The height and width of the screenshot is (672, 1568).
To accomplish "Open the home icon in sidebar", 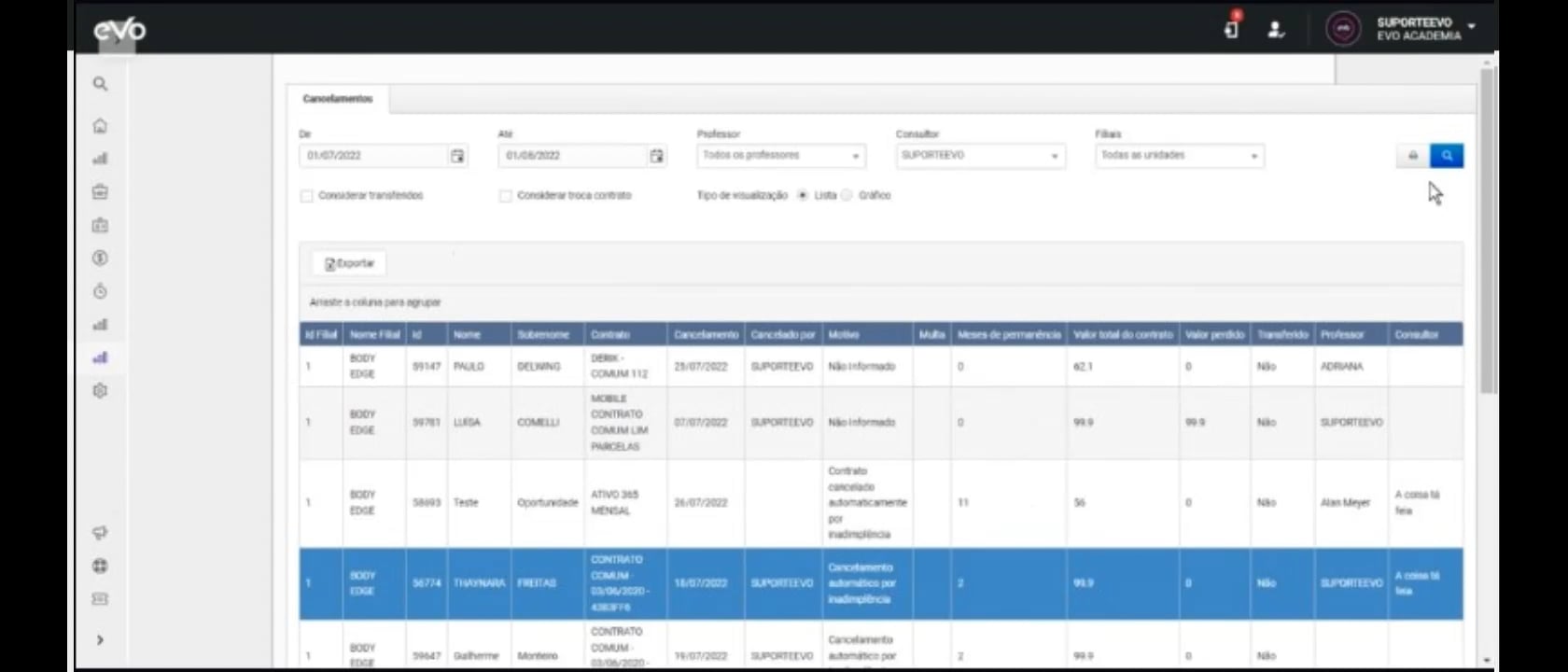I will (x=100, y=126).
